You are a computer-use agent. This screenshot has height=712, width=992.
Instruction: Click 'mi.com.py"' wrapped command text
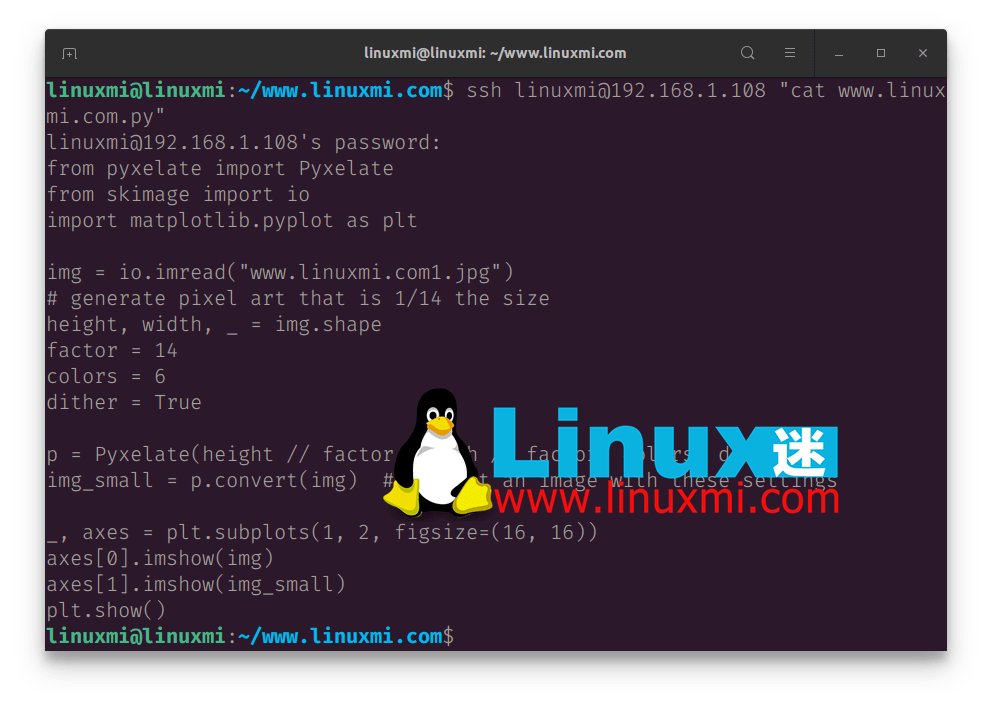click(x=106, y=116)
